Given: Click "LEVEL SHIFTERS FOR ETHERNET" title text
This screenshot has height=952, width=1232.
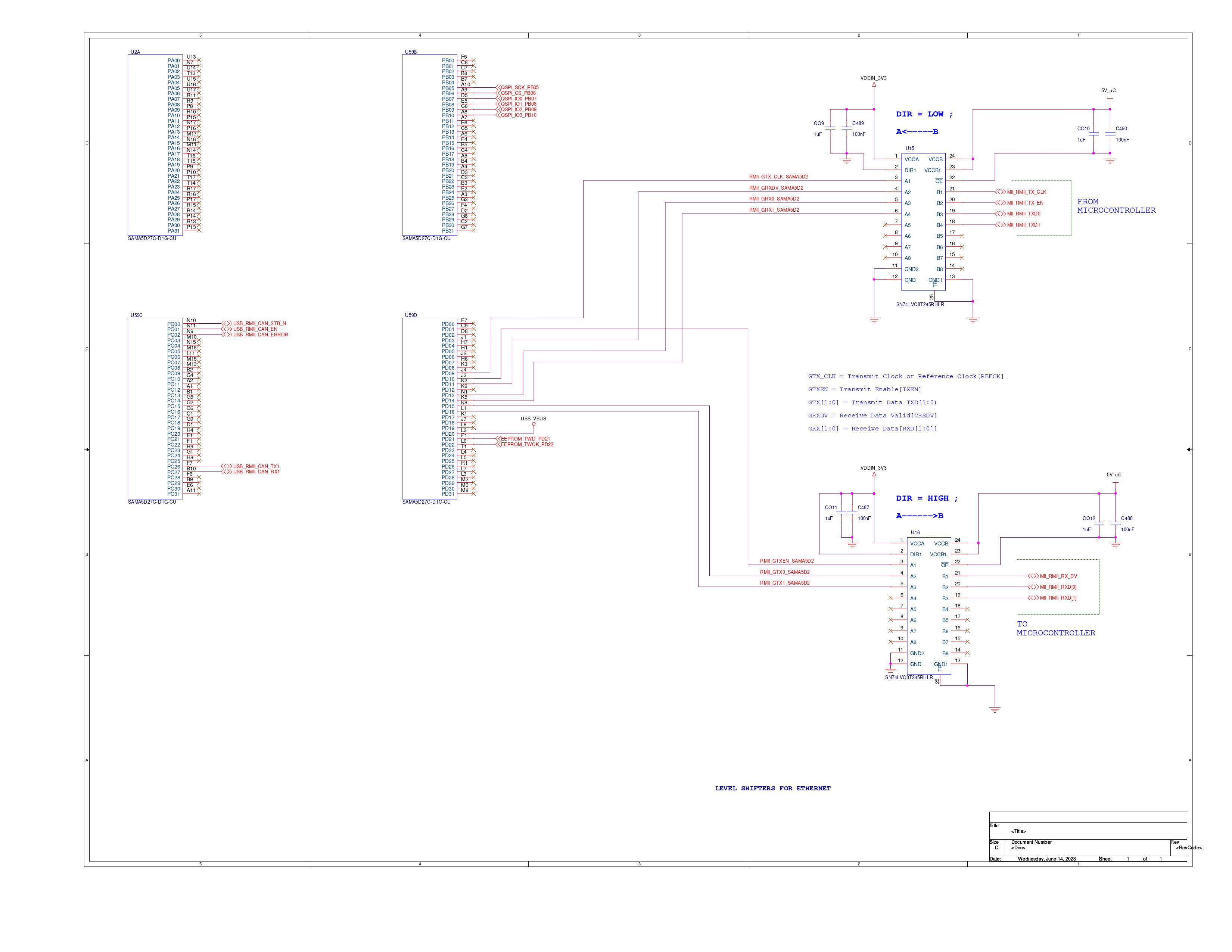Looking at the screenshot, I should (772, 788).
